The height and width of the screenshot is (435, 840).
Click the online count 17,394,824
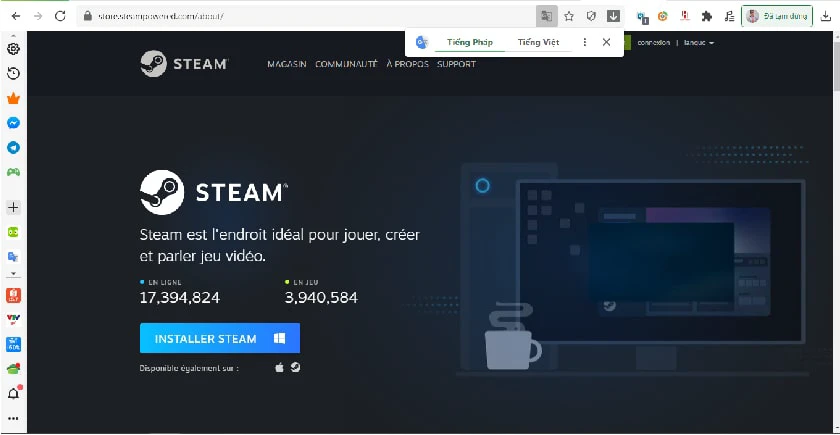pyautogui.click(x=180, y=298)
